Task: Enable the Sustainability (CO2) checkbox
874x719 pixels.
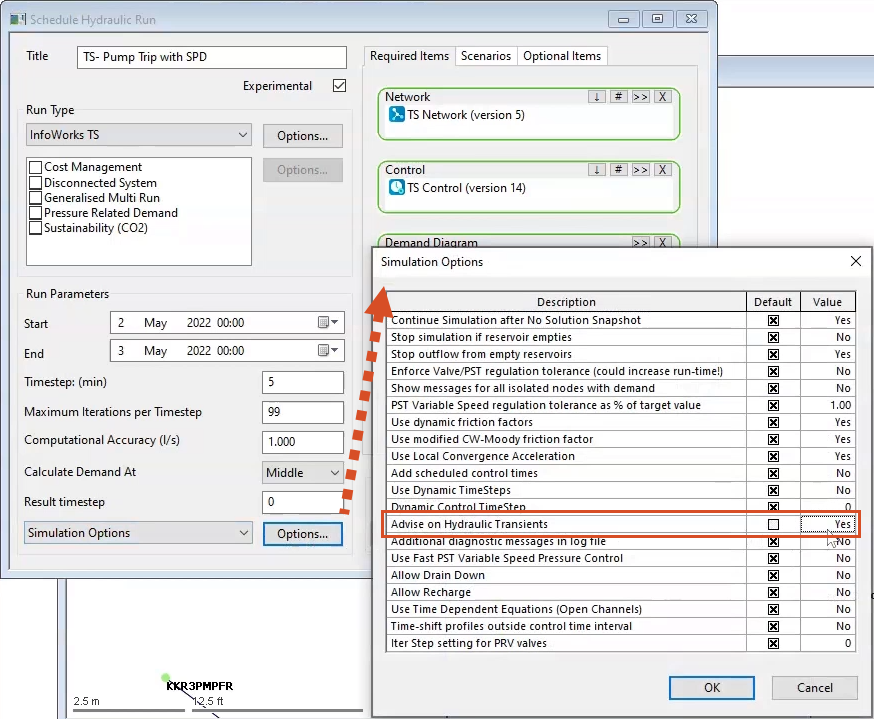Action: (x=36, y=228)
